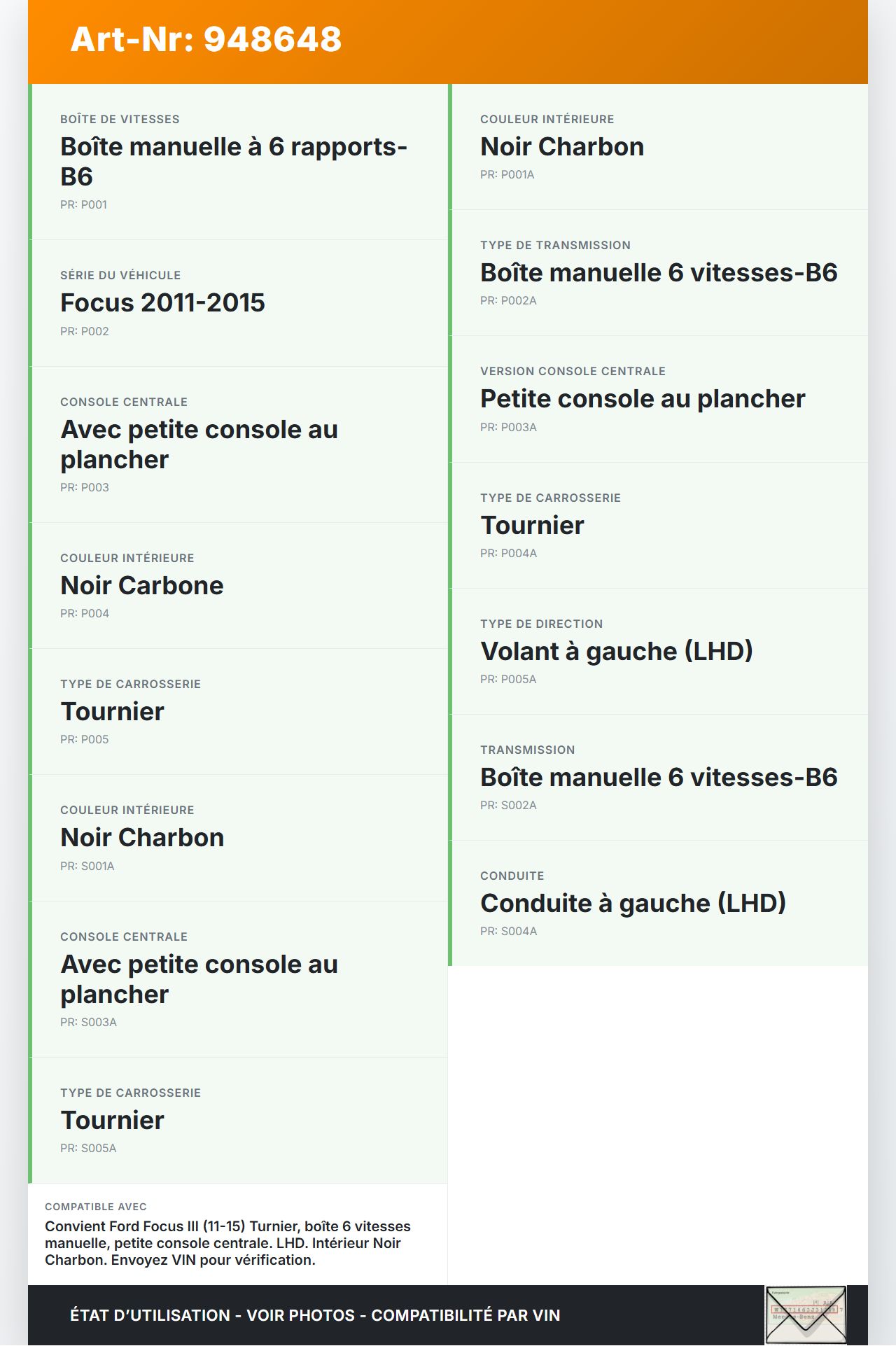Click the VIN envelope icon in footer
This screenshot has width=896, height=1346.
tap(806, 1315)
